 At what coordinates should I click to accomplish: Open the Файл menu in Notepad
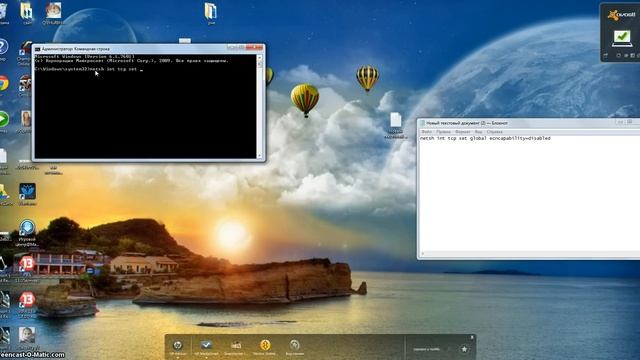[427, 132]
